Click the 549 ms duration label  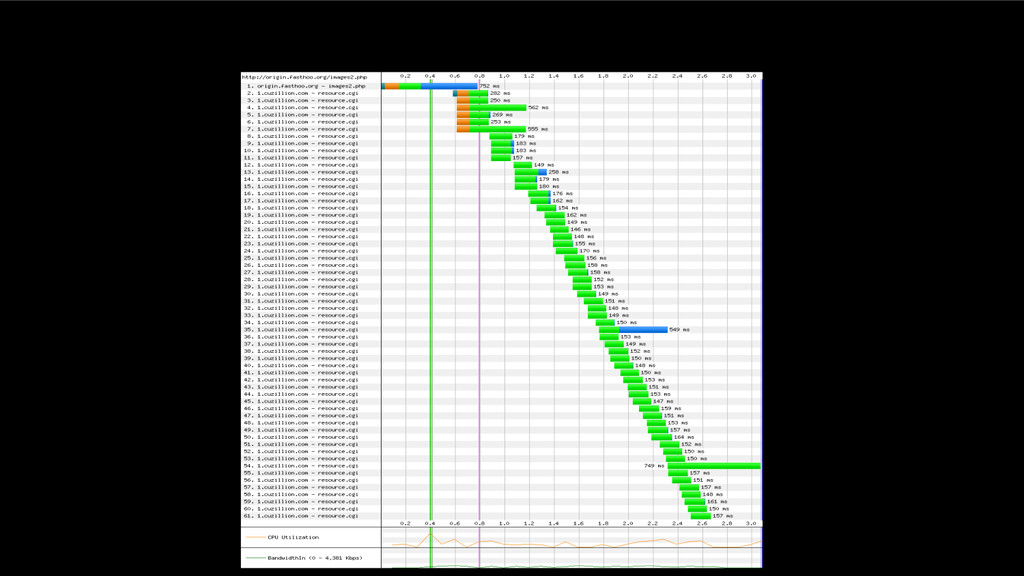(679, 330)
